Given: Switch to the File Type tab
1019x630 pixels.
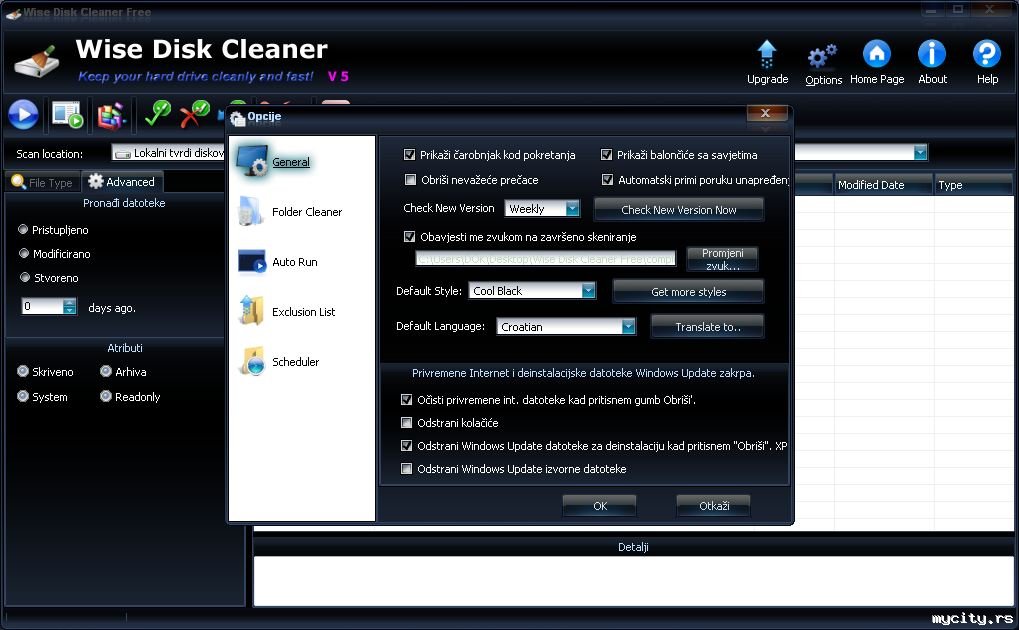Looking at the screenshot, I should click(43, 183).
